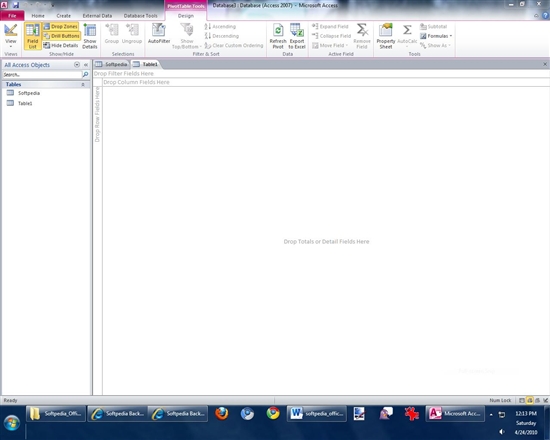
Task: Open the Formulas dropdown
Action: pos(436,36)
